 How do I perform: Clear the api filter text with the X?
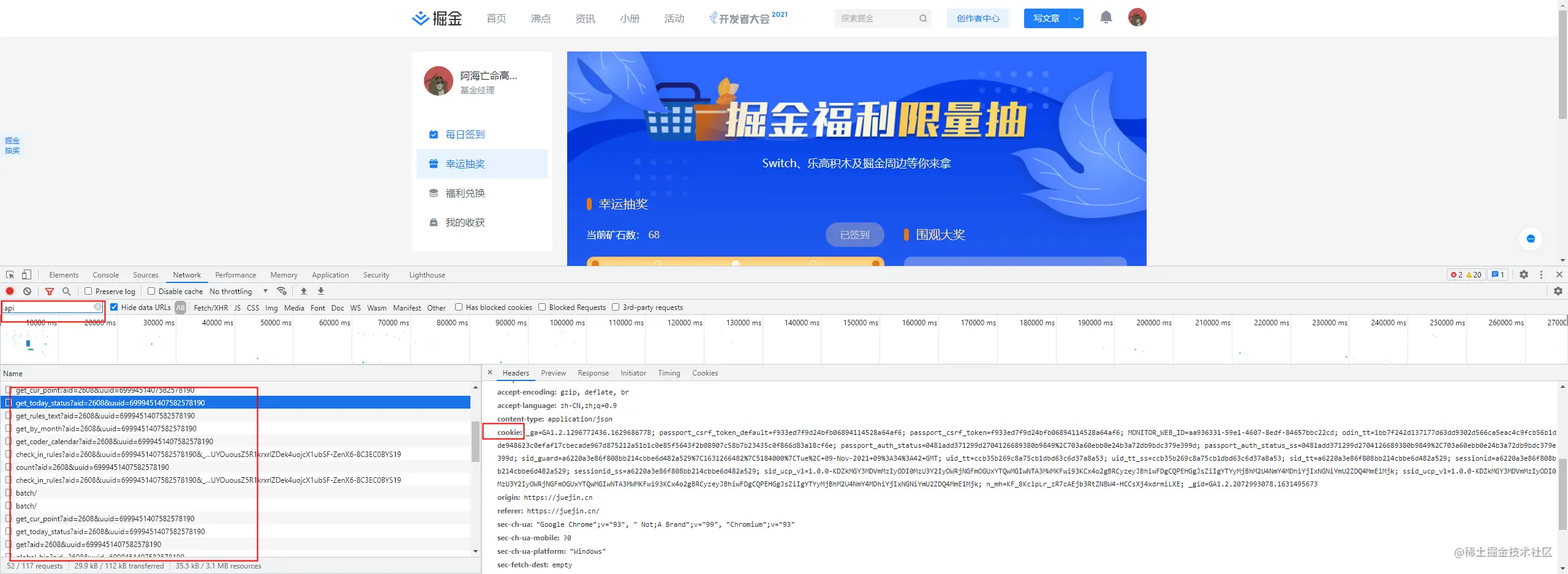pos(97,307)
